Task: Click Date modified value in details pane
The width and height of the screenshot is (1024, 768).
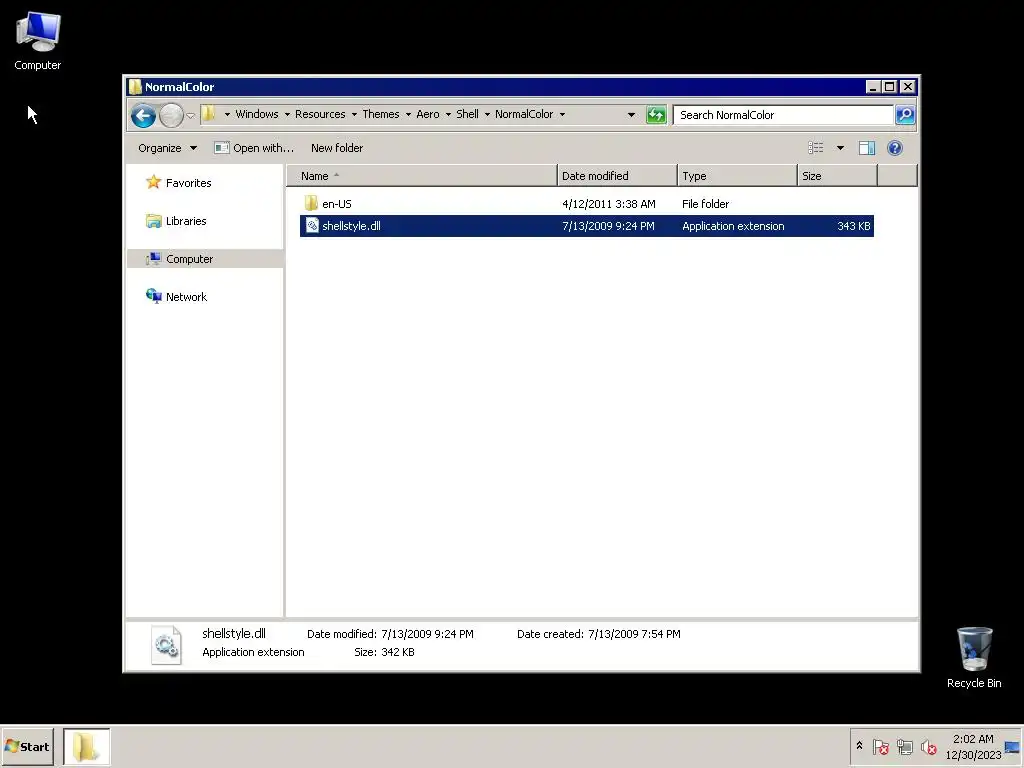Action: pos(427,634)
